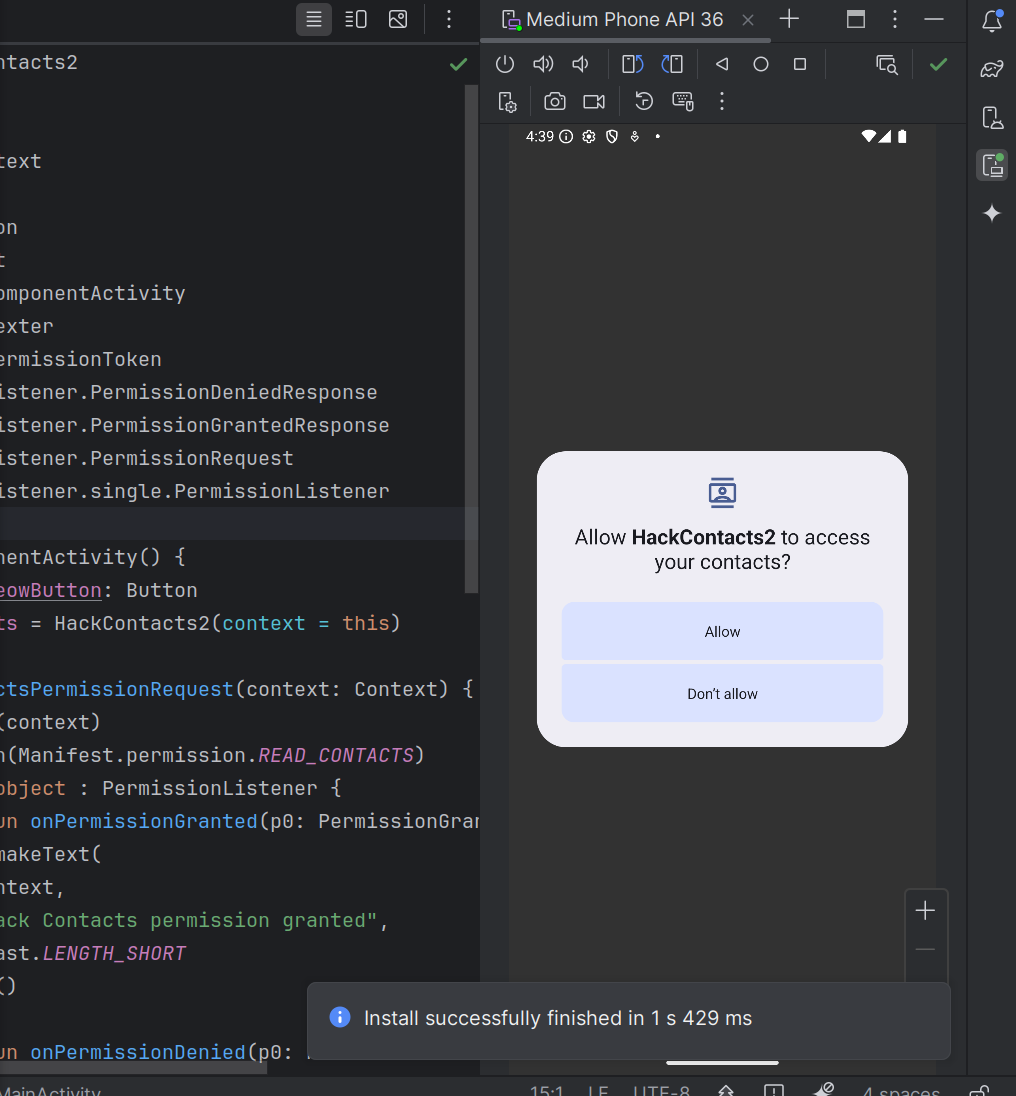Zoom out the emulator display
1016x1096 pixels.
925,950
